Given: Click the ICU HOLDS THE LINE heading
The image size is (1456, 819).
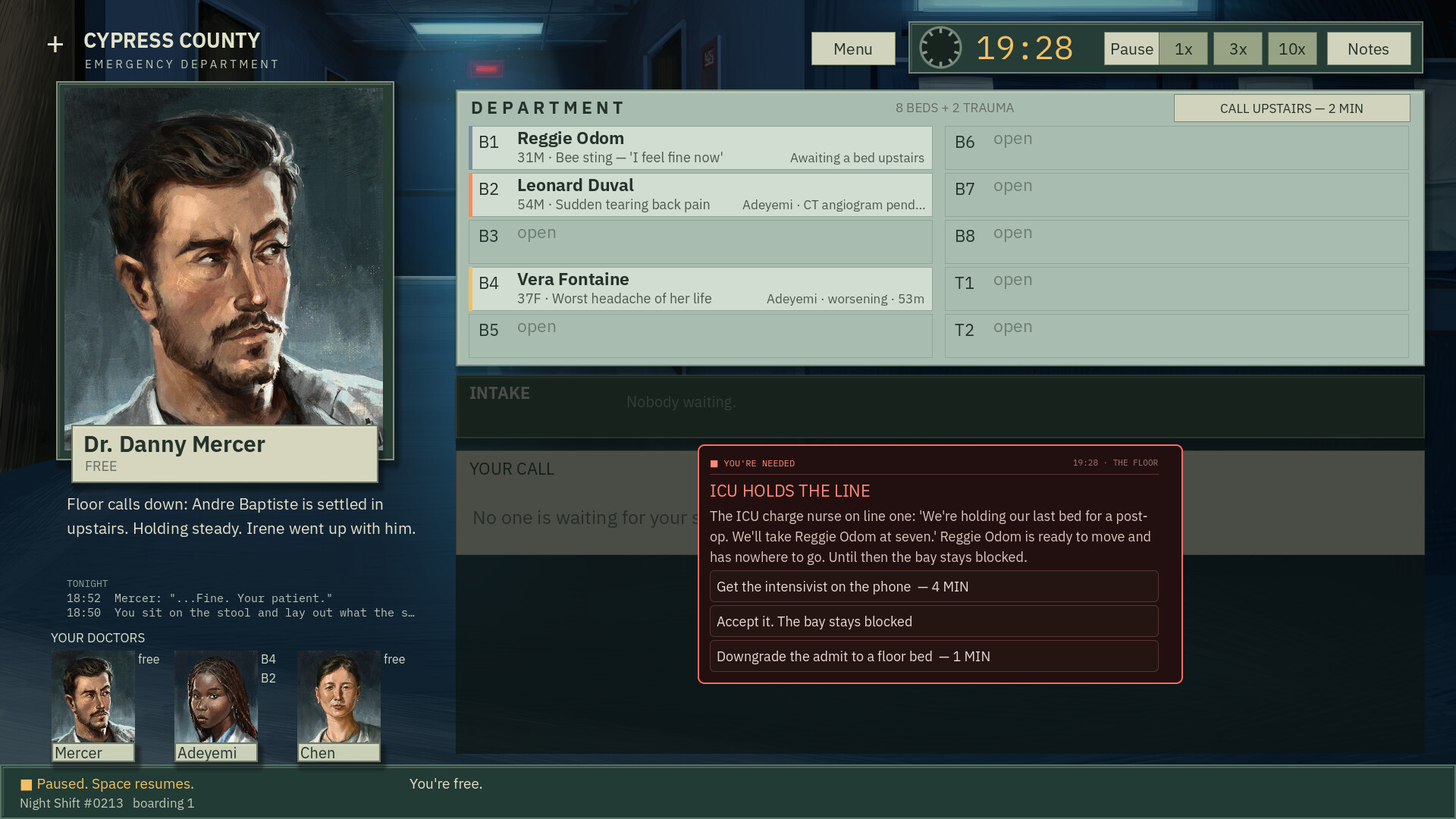Looking at the screenshot, I should pos(790,491).
